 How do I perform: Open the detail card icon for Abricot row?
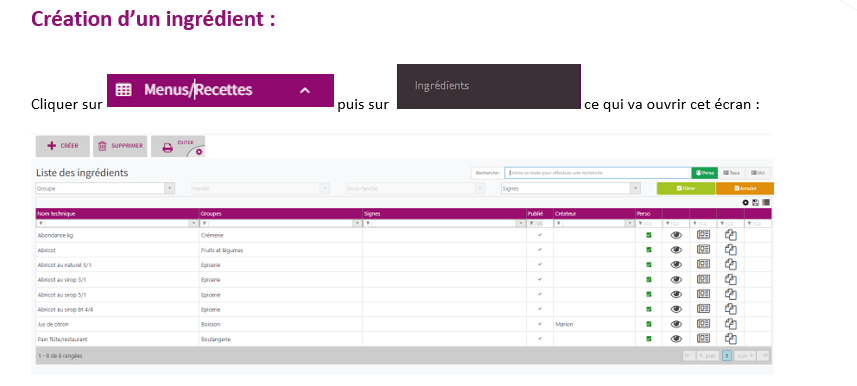[x=703, y=250]
